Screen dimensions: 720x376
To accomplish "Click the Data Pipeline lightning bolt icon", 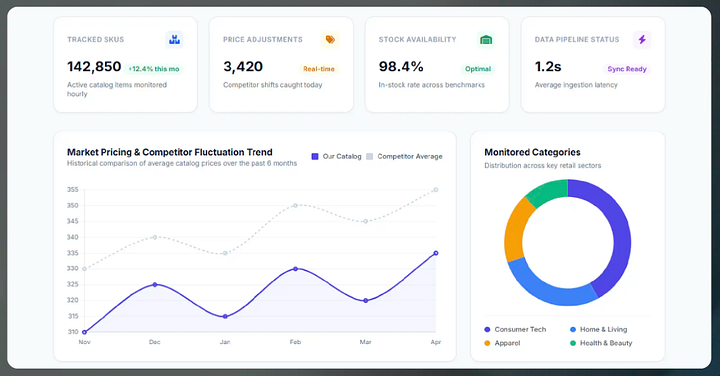I will click(642, 39).
